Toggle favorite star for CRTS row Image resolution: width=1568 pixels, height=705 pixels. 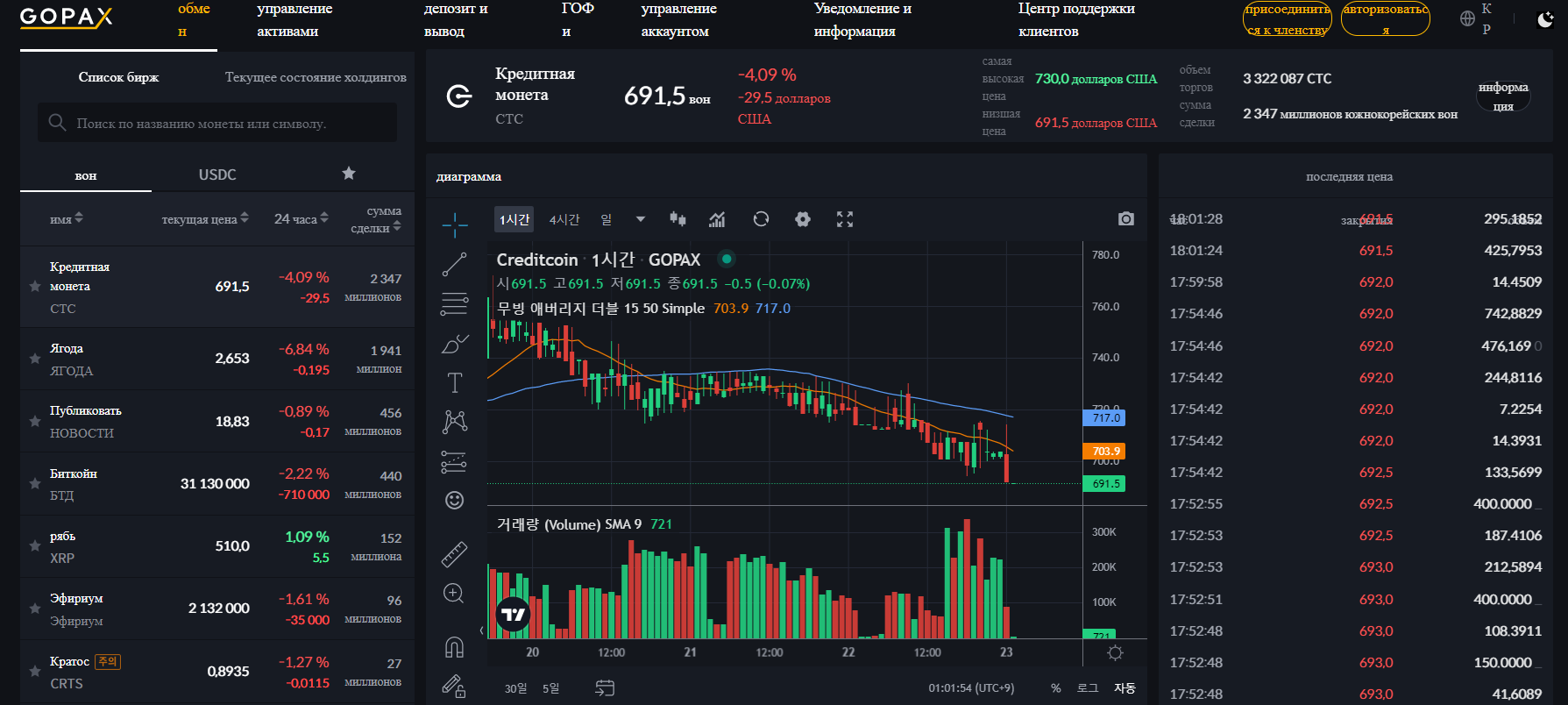35,672
